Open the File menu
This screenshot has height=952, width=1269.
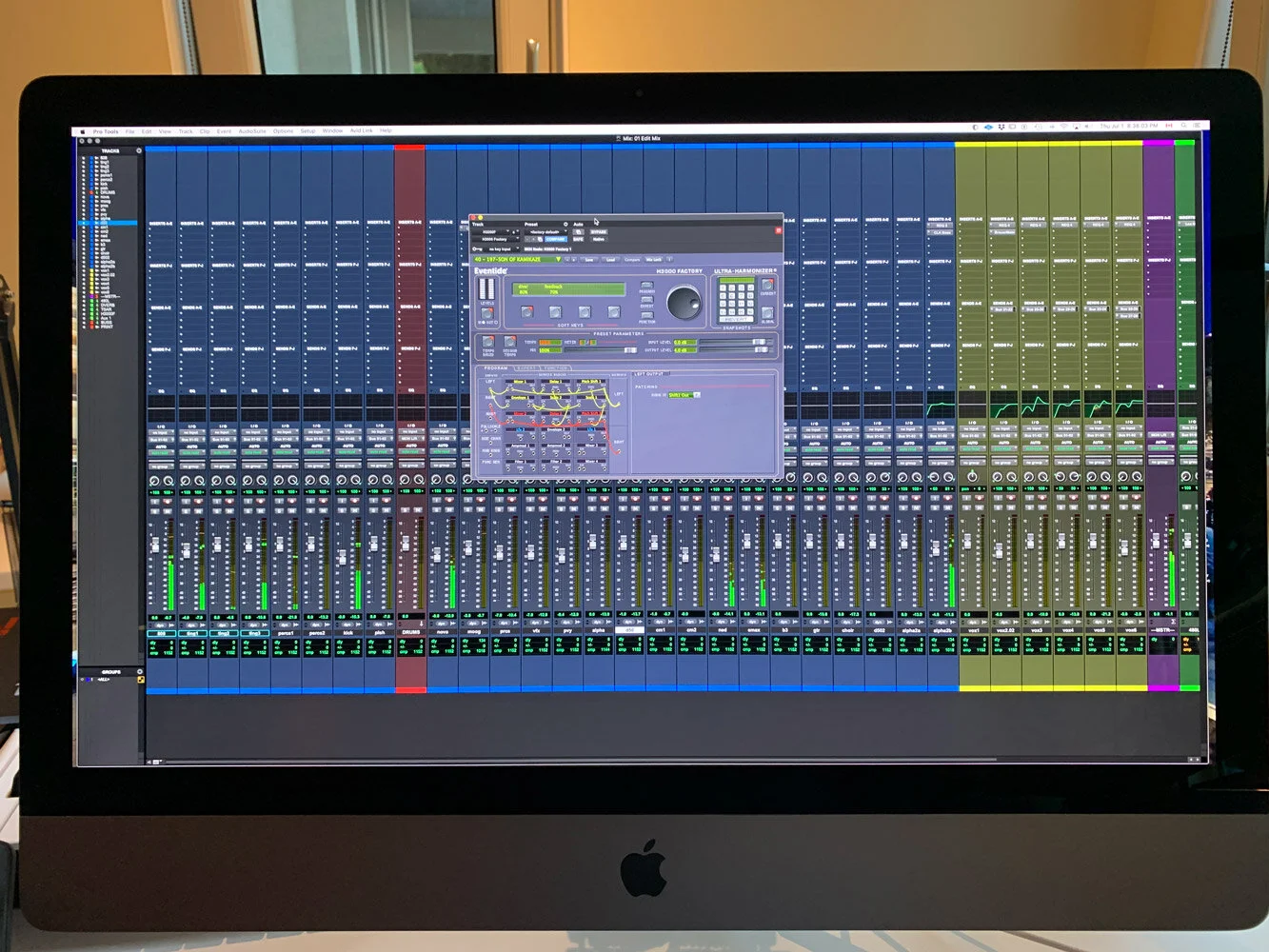[x=129, y=131]
